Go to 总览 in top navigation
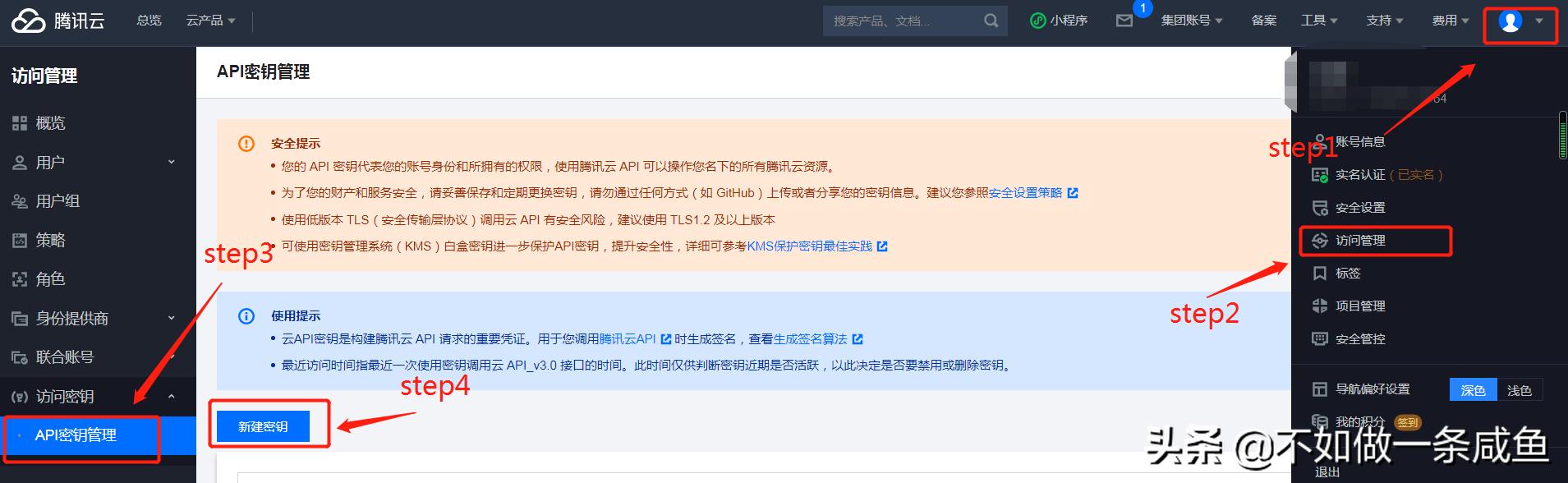The width and height of the screenshot is (1568, 483). (149, 21)
